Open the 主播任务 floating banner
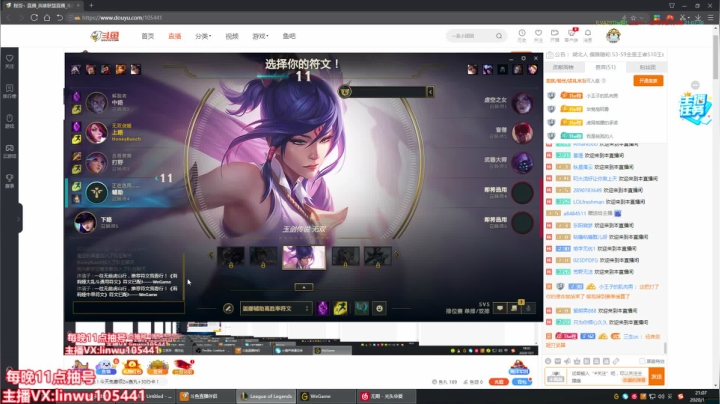Image resolution: width=720 pixels, height=404 pixels. pos(695,108)
